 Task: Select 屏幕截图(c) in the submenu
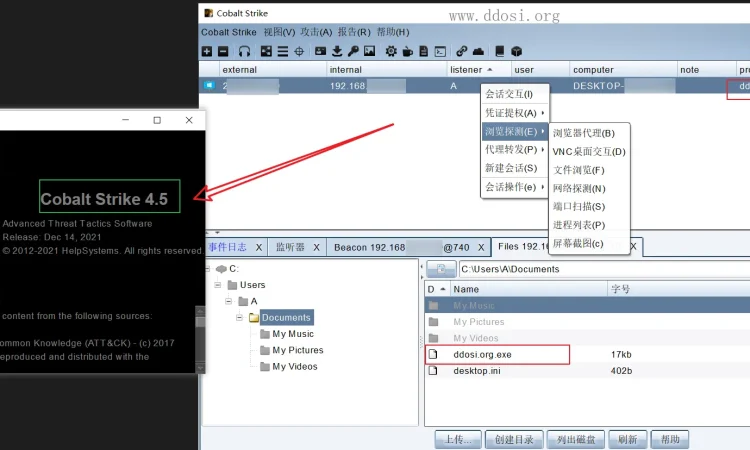pos(589,243)
